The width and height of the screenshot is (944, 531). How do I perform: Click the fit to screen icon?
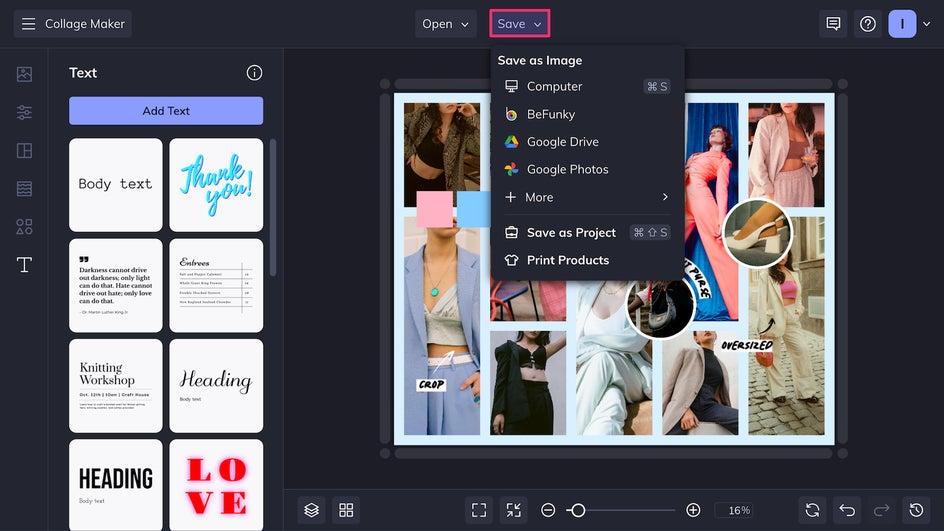[479, 511]
